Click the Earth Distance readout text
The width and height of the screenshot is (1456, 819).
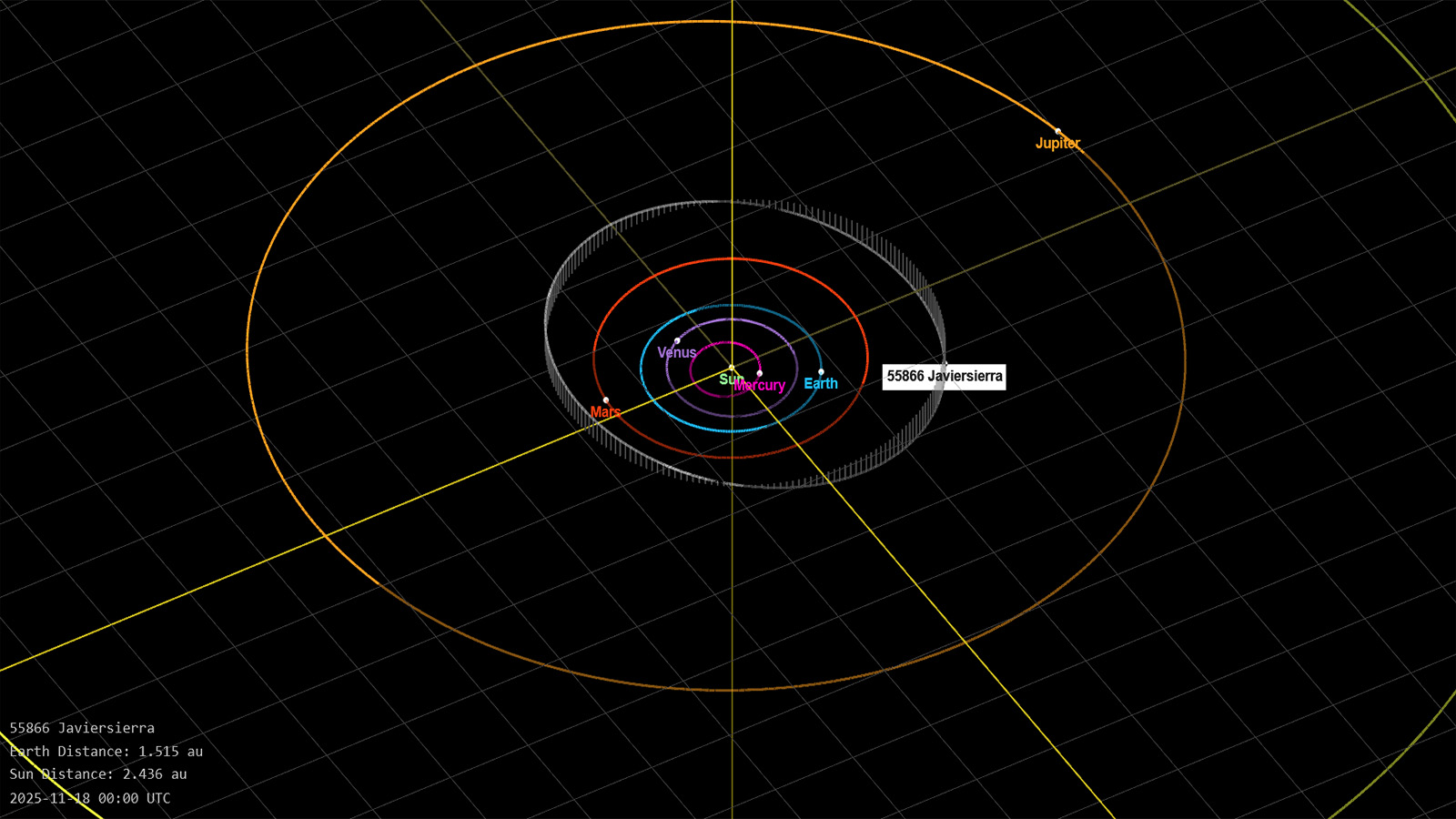[x=106, y=752]
